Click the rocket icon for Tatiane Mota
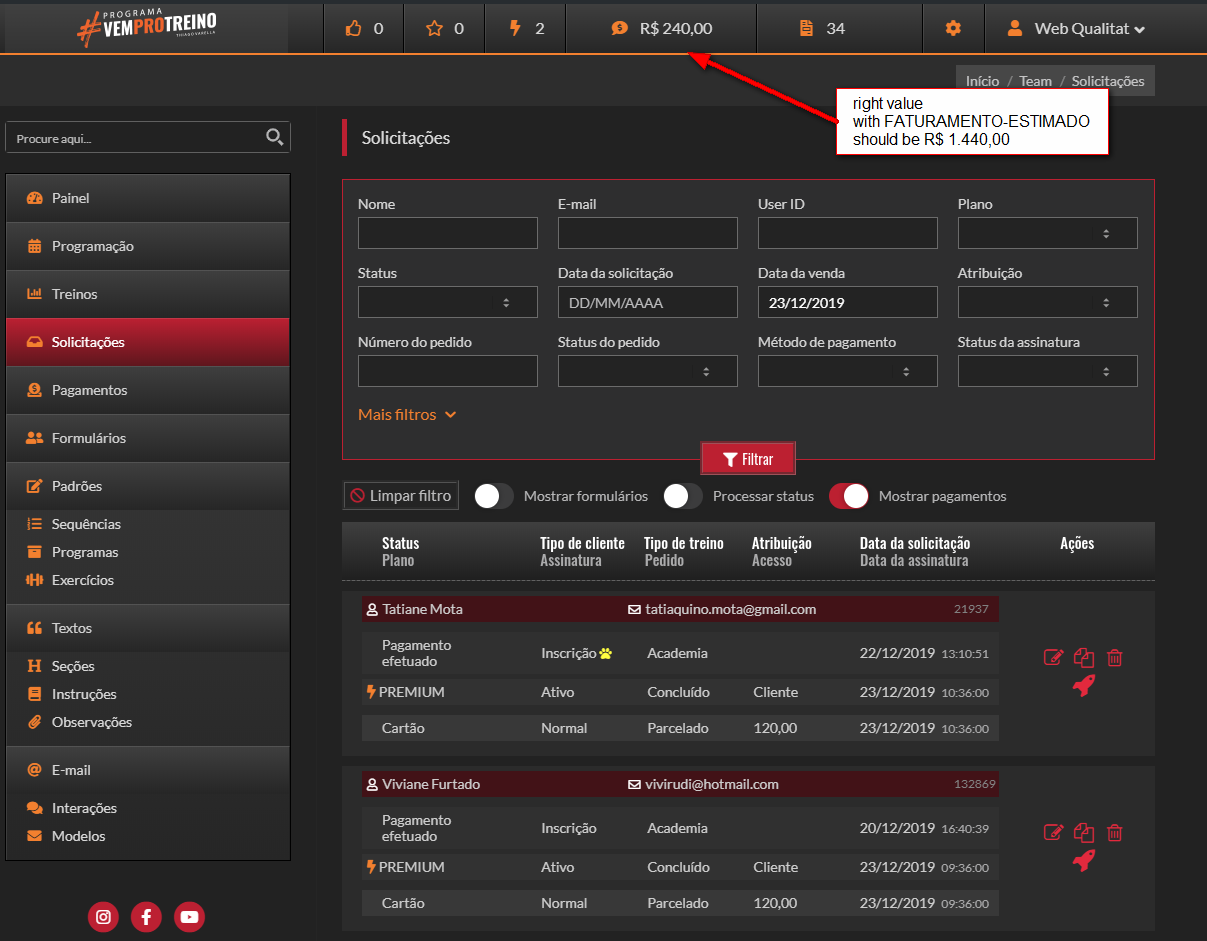Viewport: 1207px width, 941px height. 1084,685
